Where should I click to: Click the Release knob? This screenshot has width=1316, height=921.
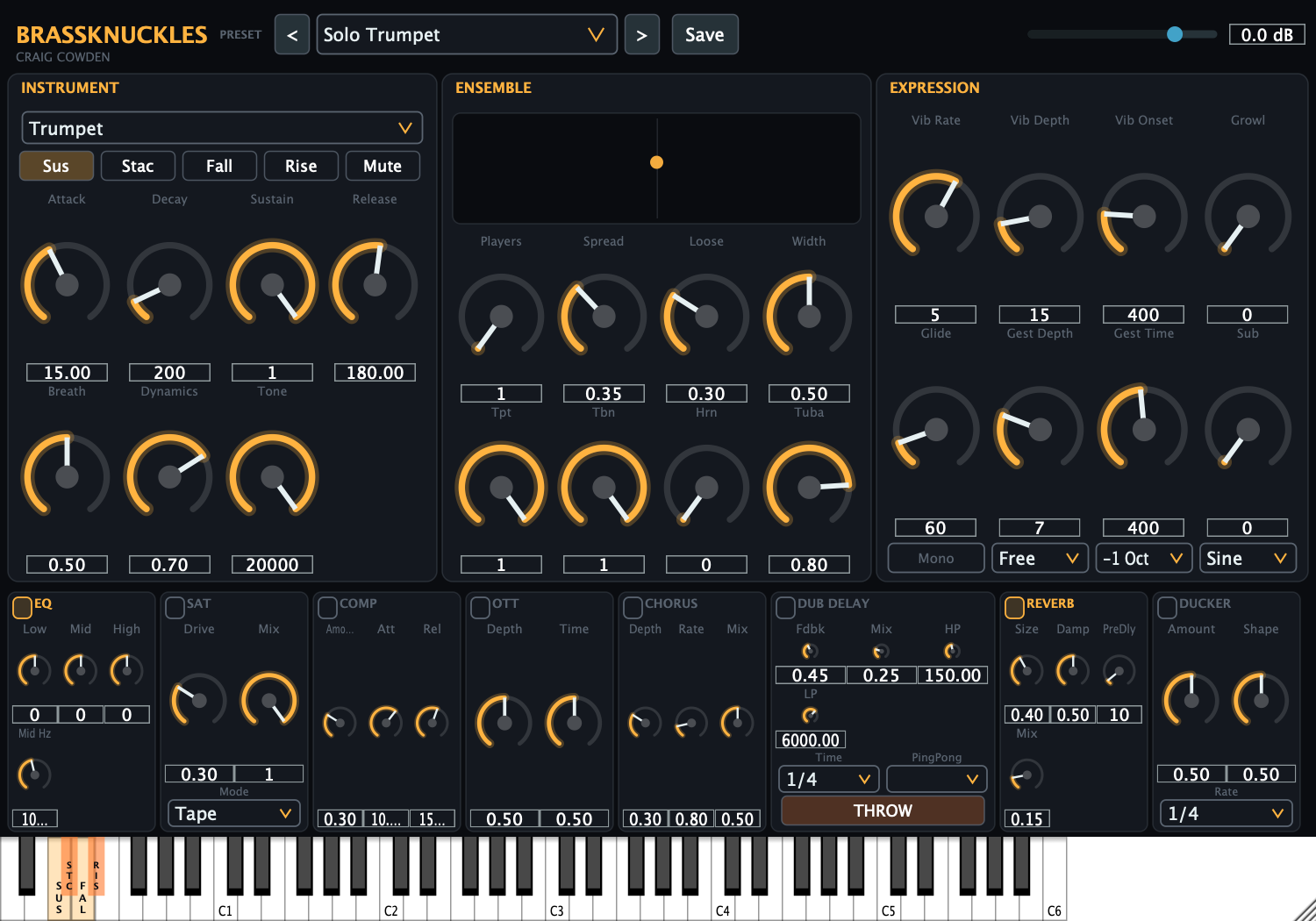point(375,284)
